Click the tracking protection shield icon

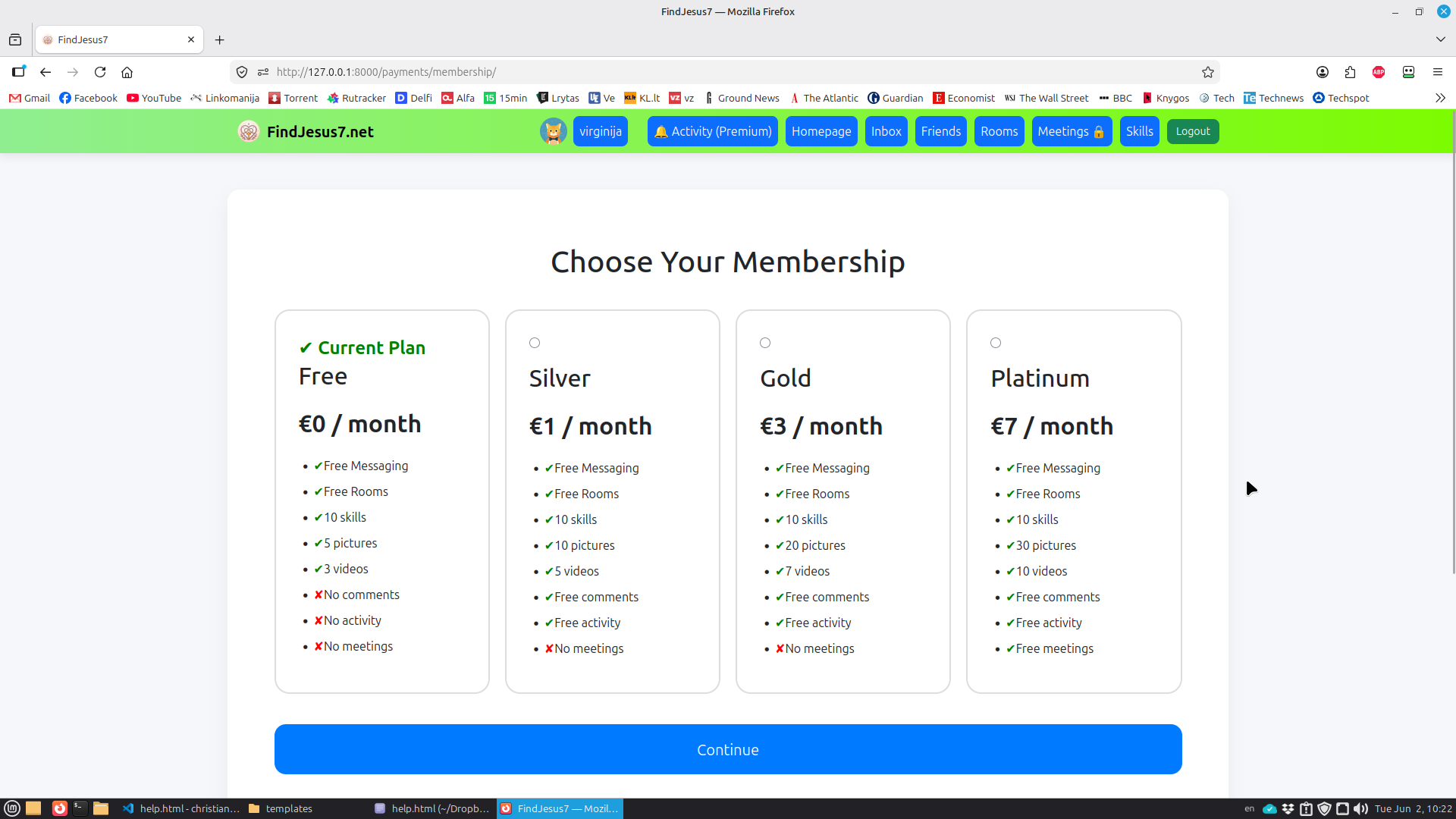tap(242, 72)
